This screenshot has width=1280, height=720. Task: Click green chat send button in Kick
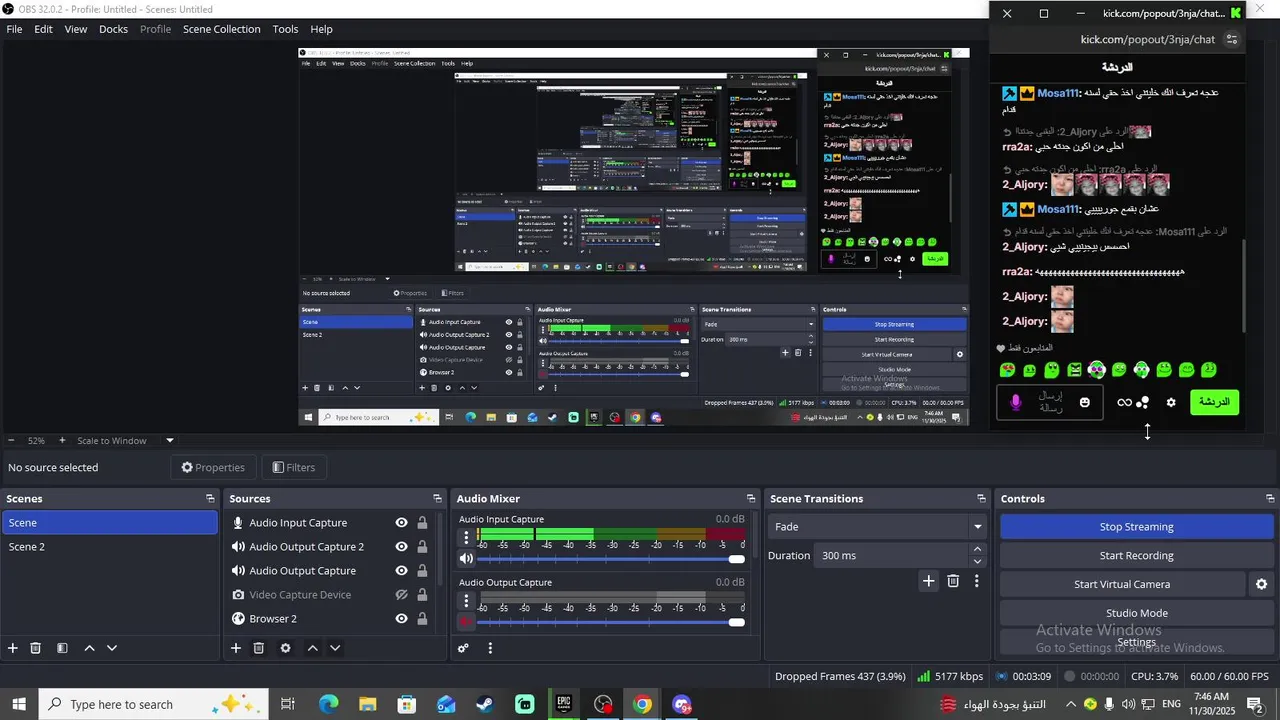click(x=1214, y=402)
